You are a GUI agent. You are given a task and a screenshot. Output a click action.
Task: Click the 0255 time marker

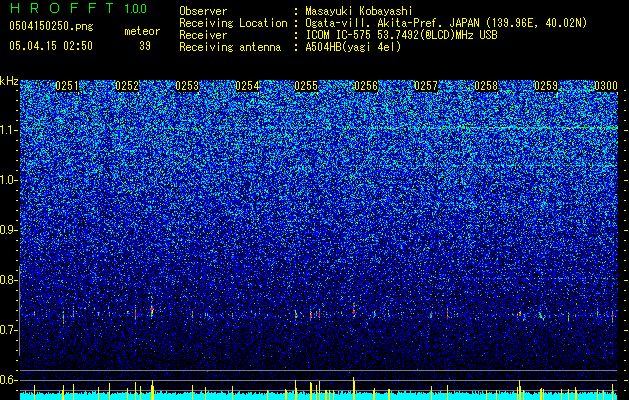(x=306, y=86)
